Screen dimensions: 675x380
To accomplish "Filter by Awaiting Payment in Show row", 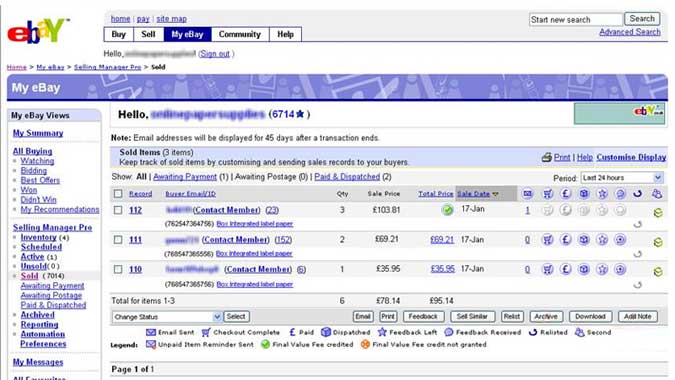I will pos(185,177).
